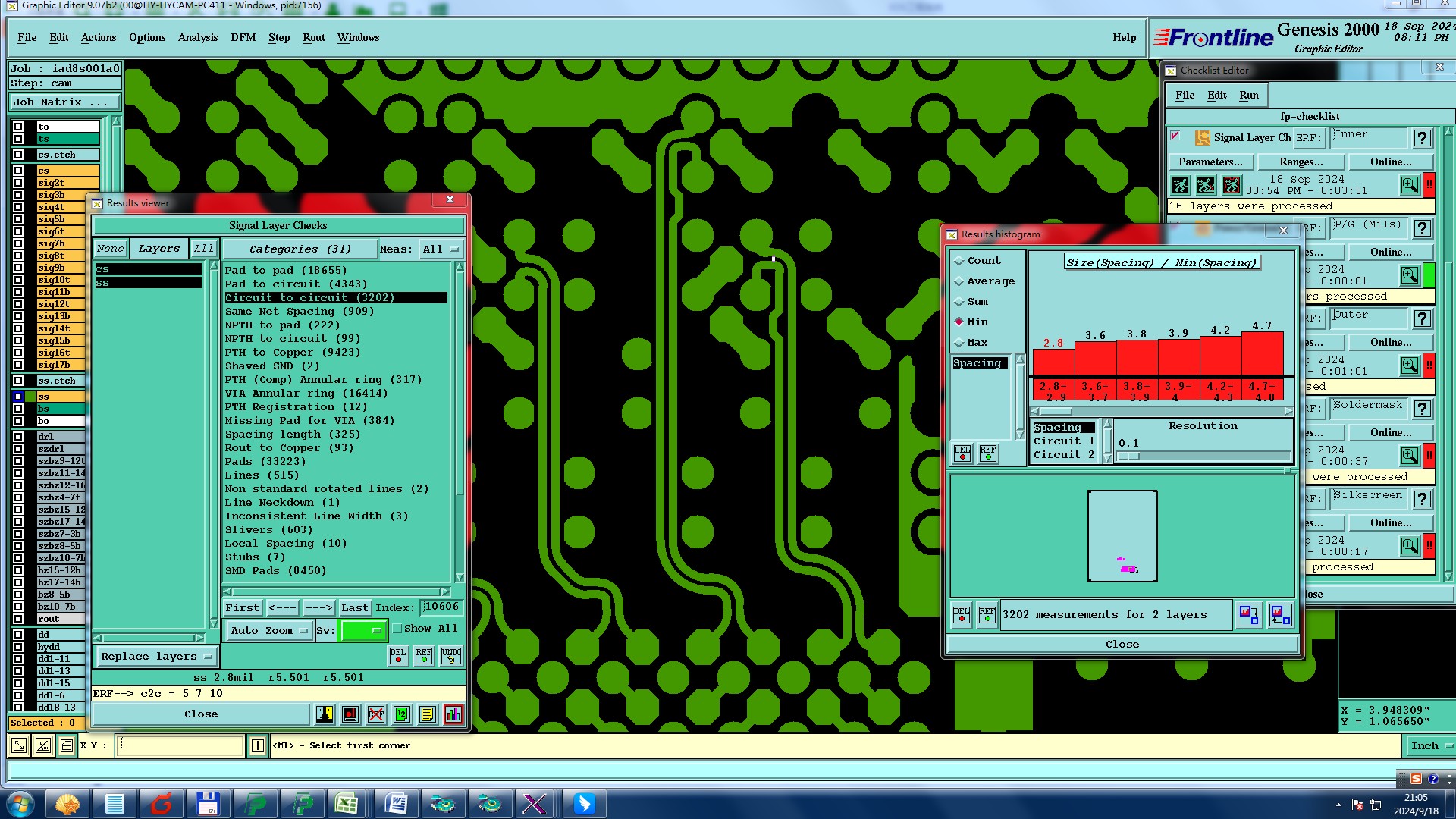Click the Parameters... button
The width and height of the screenshot is (1456, 819).
click(x=1211, y=162)
